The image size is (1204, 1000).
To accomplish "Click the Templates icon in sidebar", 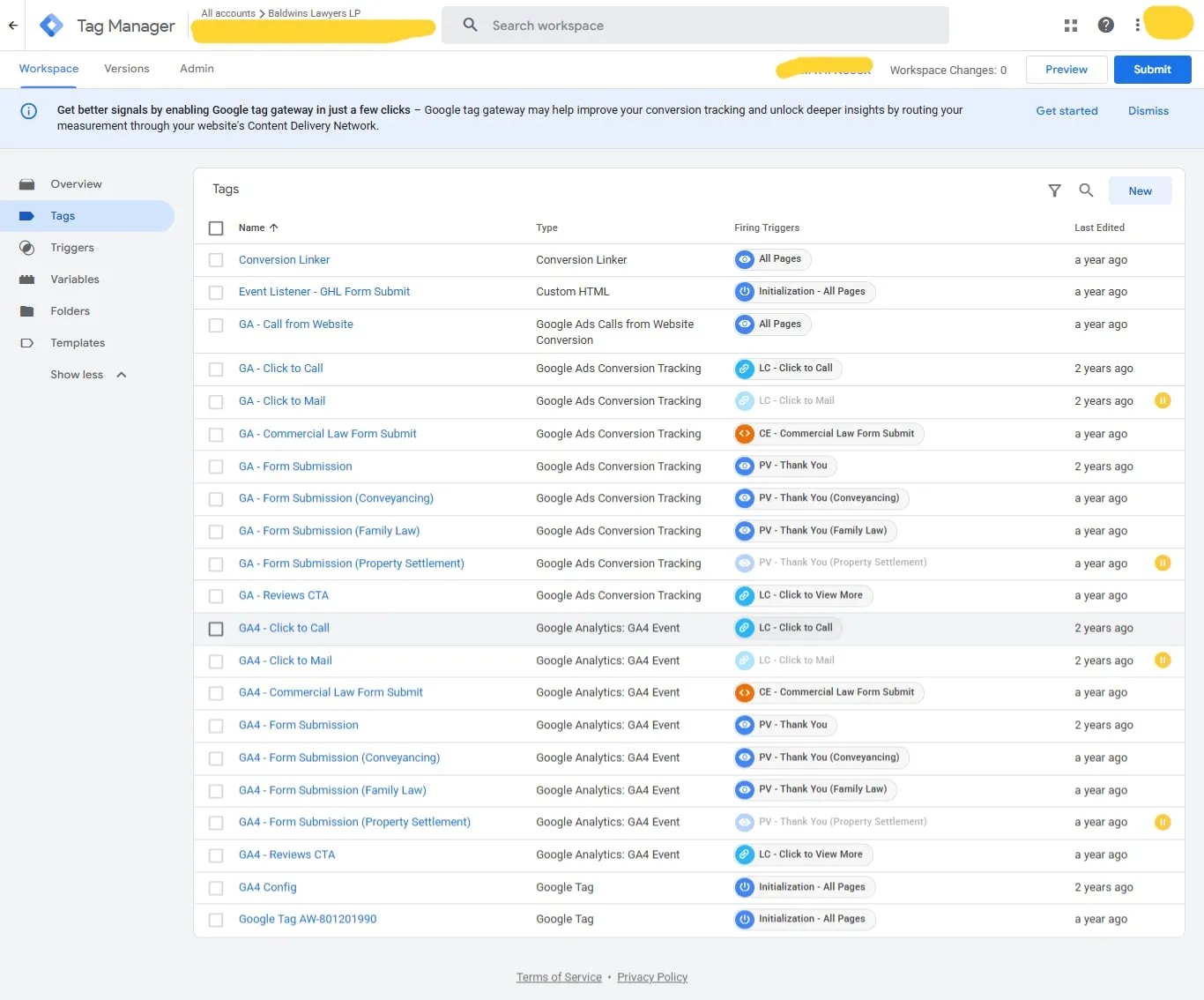I will pos(27,343).
